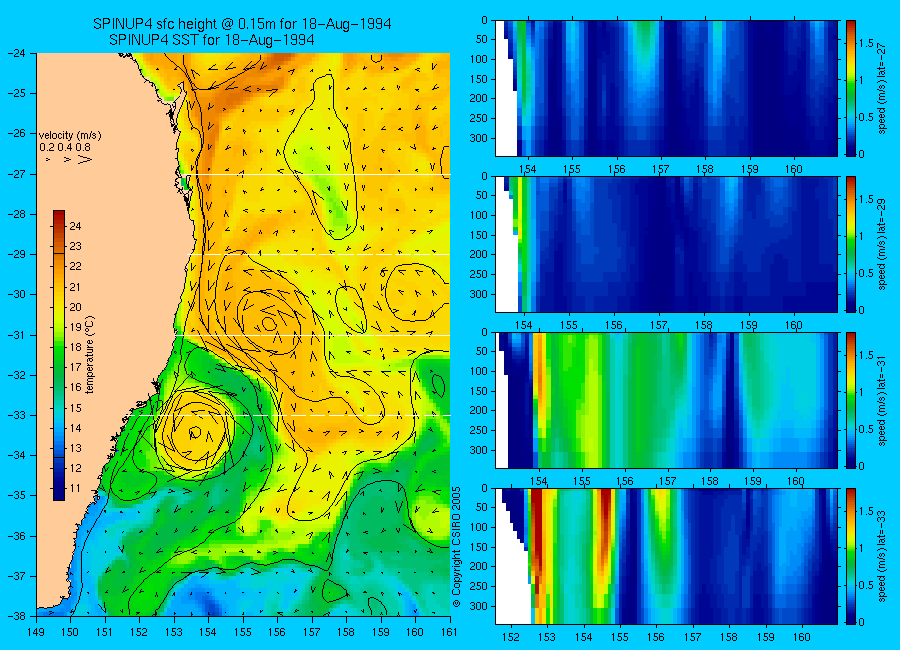Click the 149 longitude label on the map axis
This screenshot has height=650, width=900.
coord(36,632)
